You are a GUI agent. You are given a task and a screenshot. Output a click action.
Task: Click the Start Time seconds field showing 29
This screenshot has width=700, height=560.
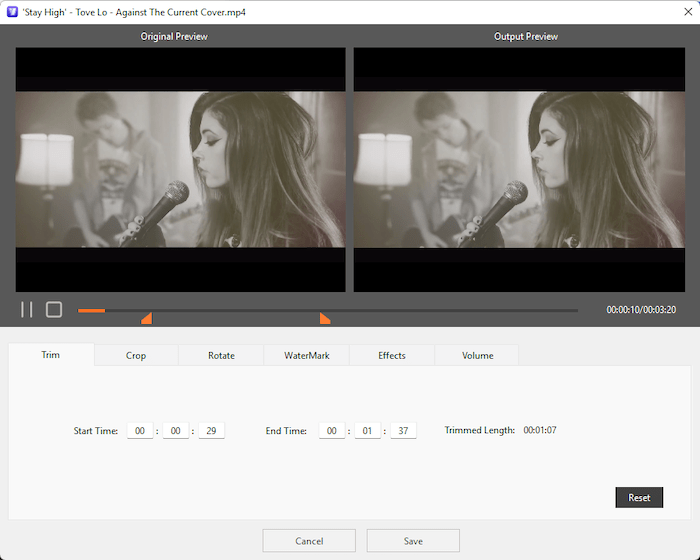(211, 430)
